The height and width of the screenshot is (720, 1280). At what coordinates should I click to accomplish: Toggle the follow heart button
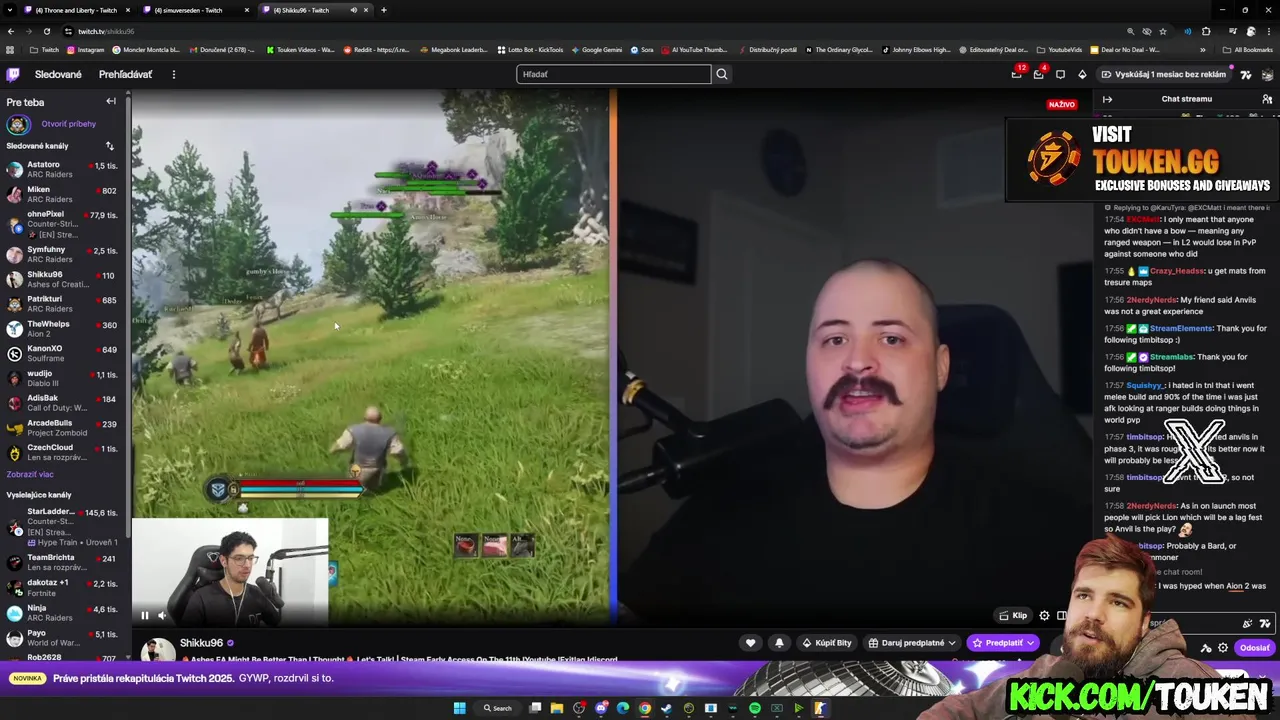click(750, 643)
